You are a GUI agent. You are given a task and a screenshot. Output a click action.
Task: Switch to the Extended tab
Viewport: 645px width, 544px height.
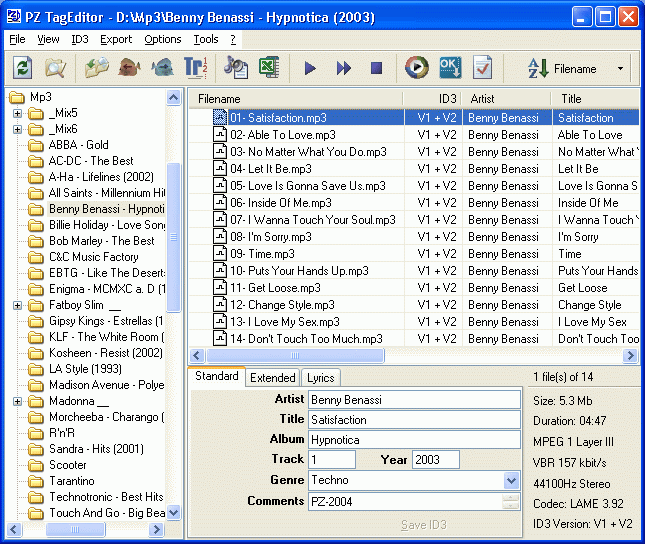click(x=273, y=377)
